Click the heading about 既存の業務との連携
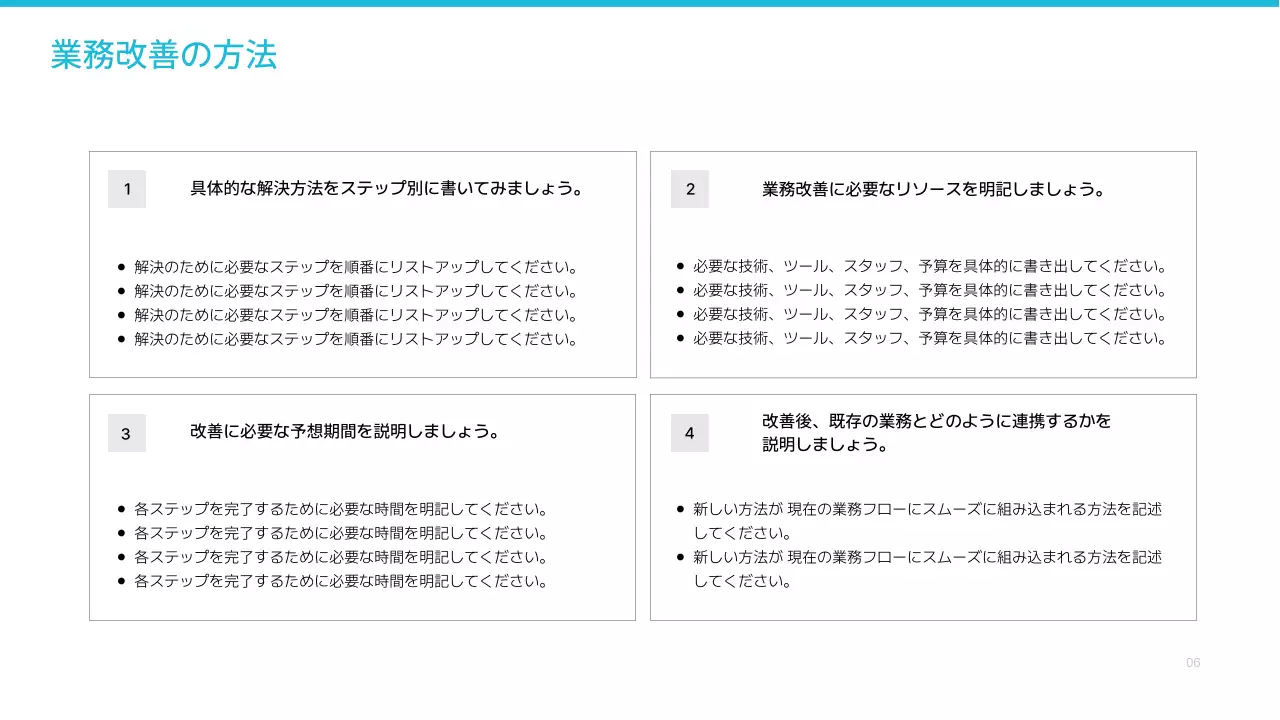Image resolution: width=1280 pixels, height=720 pixels. [x=934, y=432]
